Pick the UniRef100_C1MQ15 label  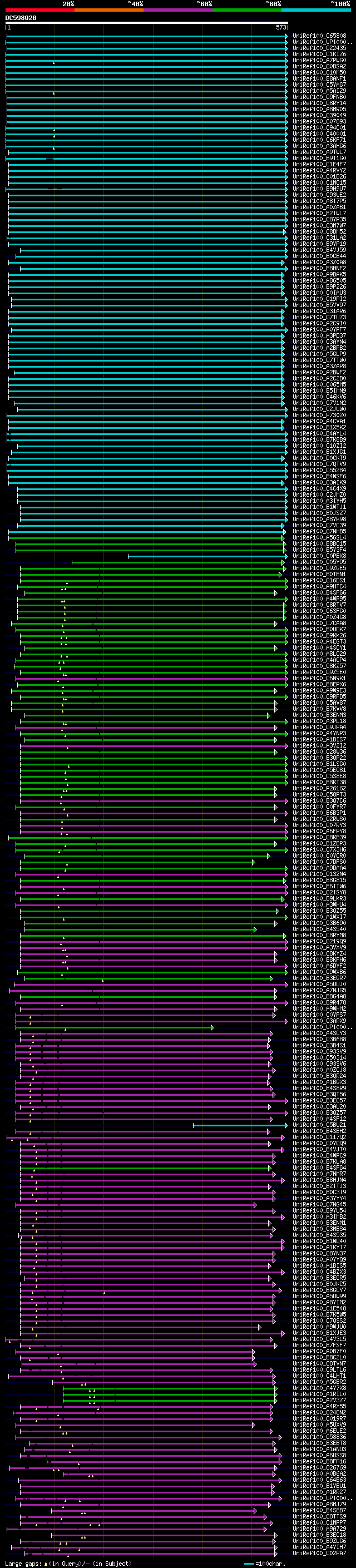point(319,182)
